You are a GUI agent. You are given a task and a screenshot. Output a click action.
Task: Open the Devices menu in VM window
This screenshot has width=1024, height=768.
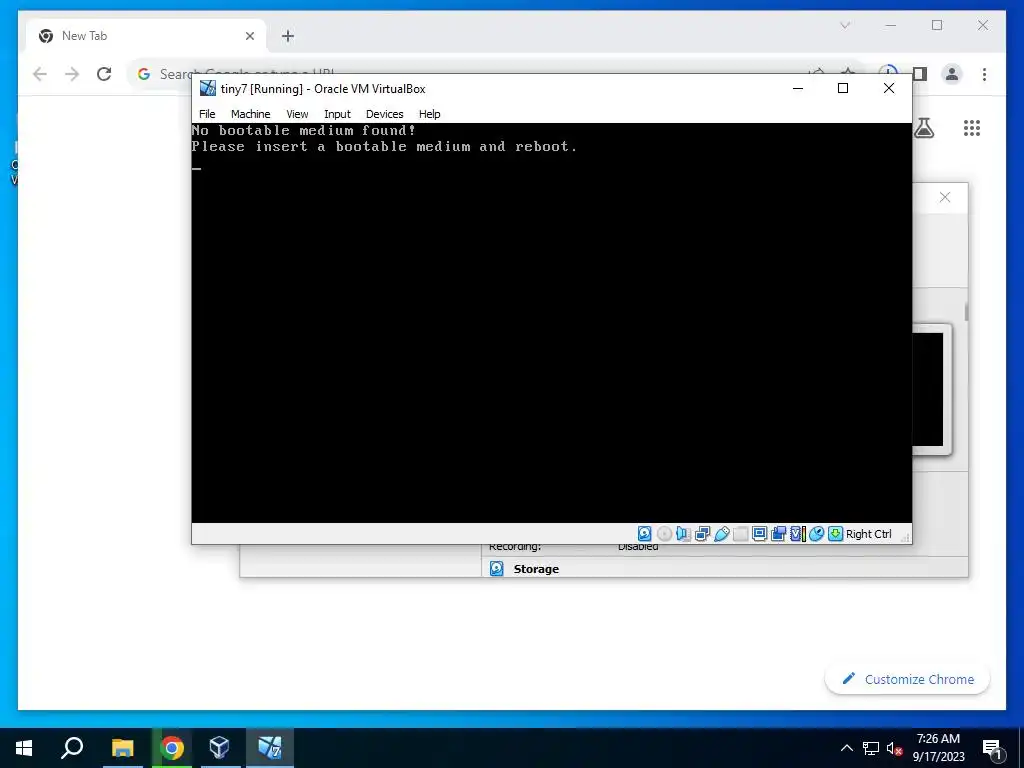pyautogui.click(x=385, y=114)
